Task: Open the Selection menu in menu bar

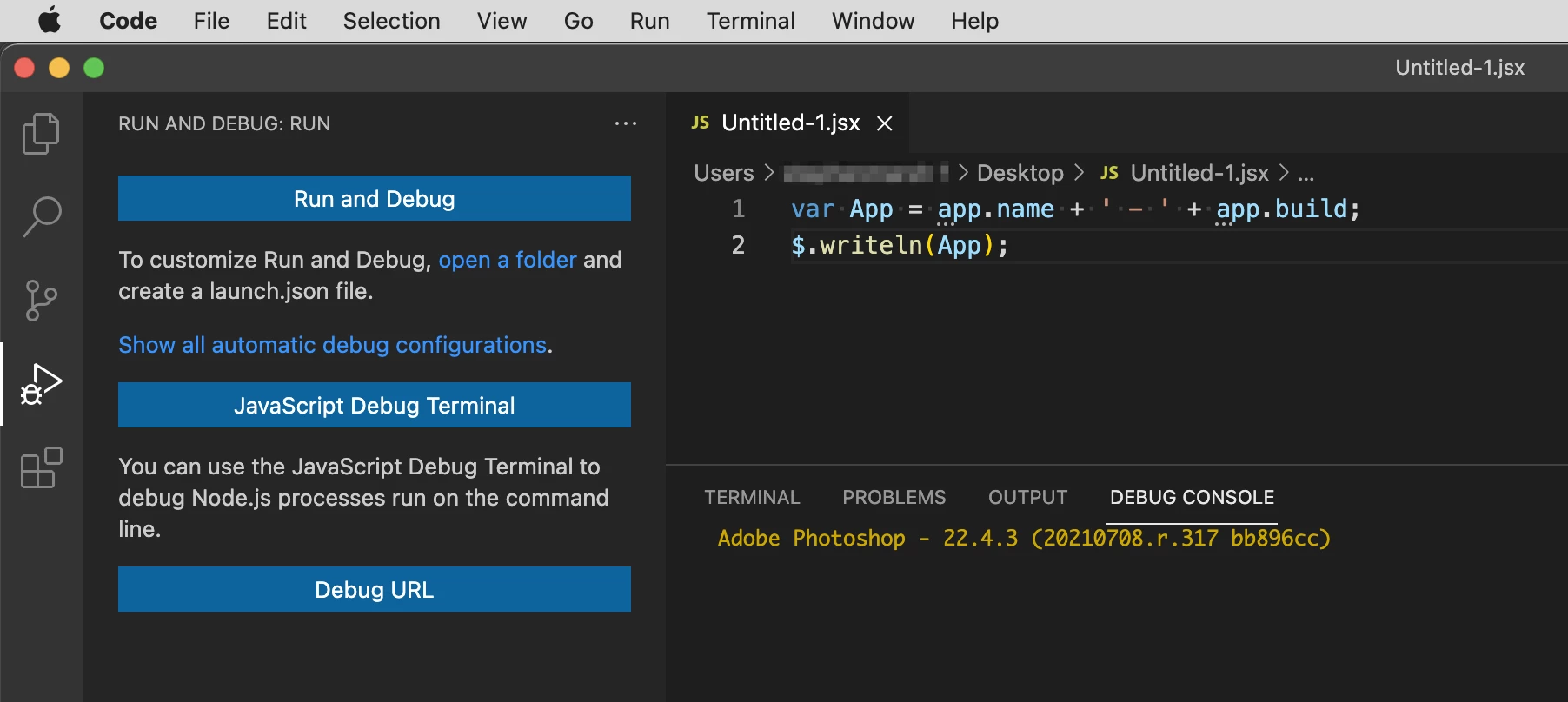Action: (391, 20)
